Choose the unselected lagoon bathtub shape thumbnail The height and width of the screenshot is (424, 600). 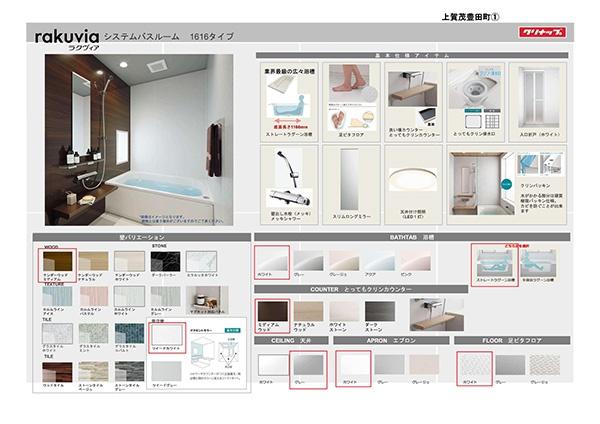point(538,263)
